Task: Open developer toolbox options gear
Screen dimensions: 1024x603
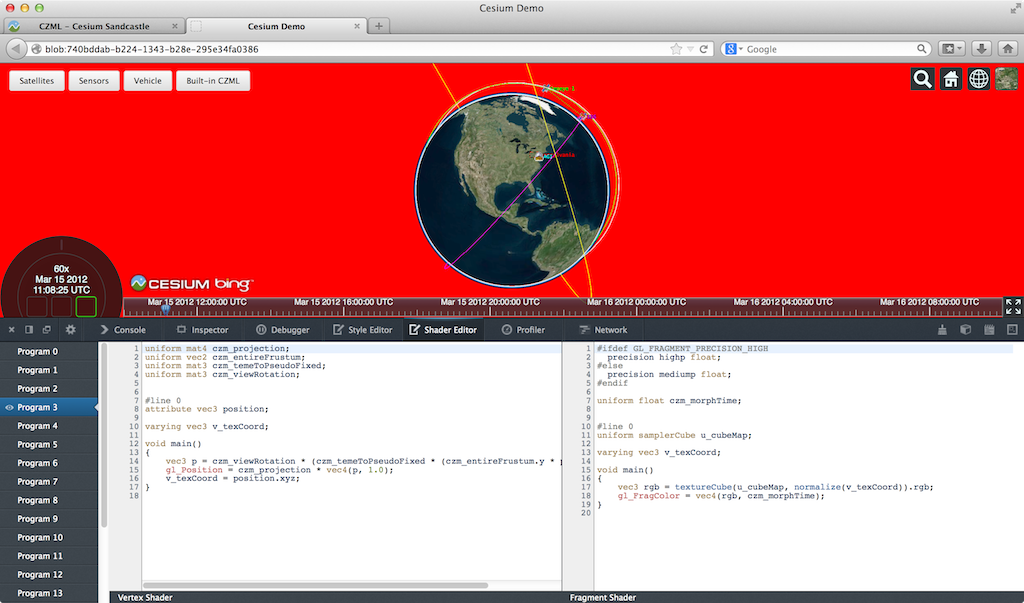Action: coord(71,330)
